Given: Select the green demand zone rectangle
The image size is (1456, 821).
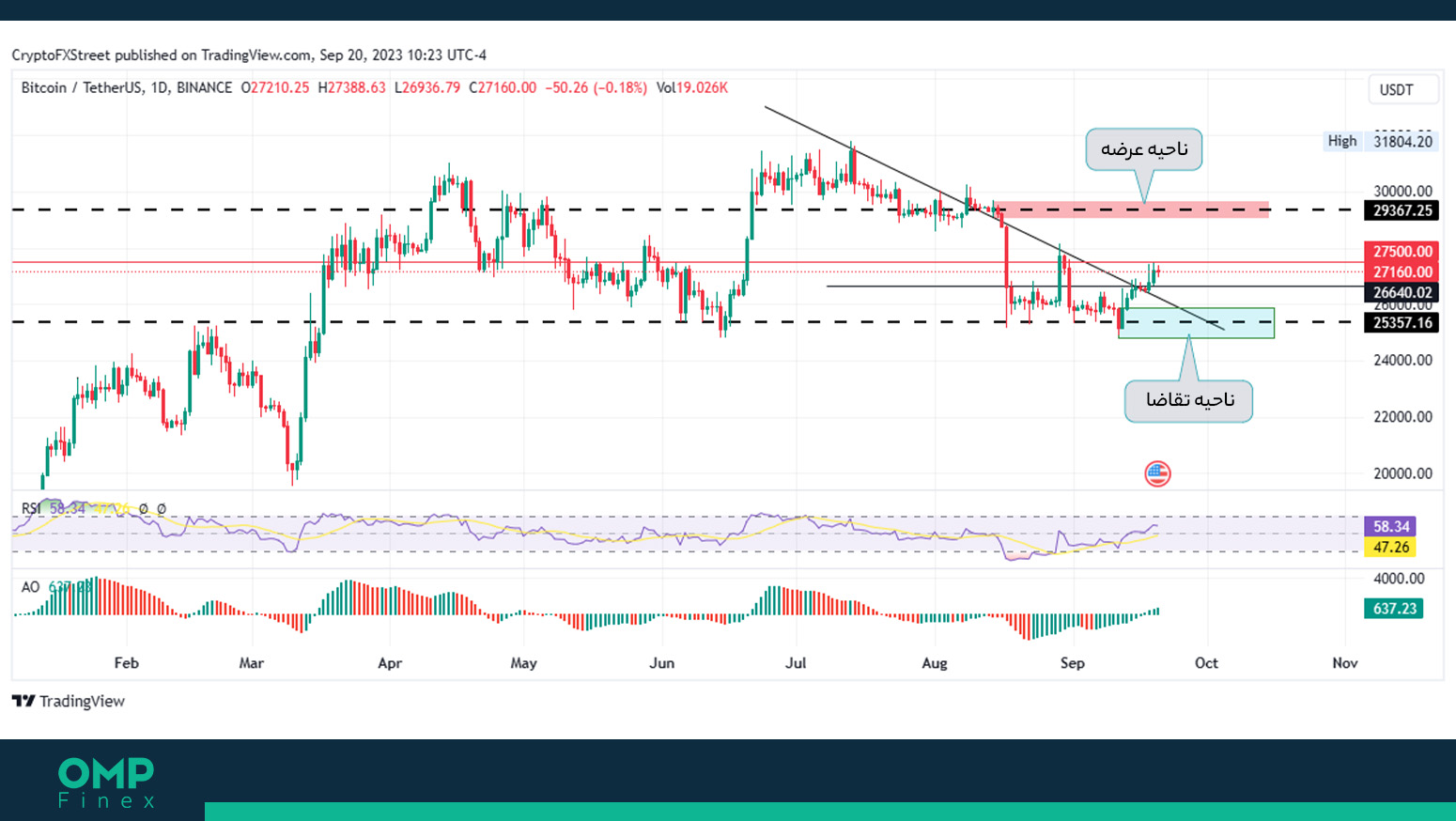Looking at the screenshot, I should tap(1197, 323).
